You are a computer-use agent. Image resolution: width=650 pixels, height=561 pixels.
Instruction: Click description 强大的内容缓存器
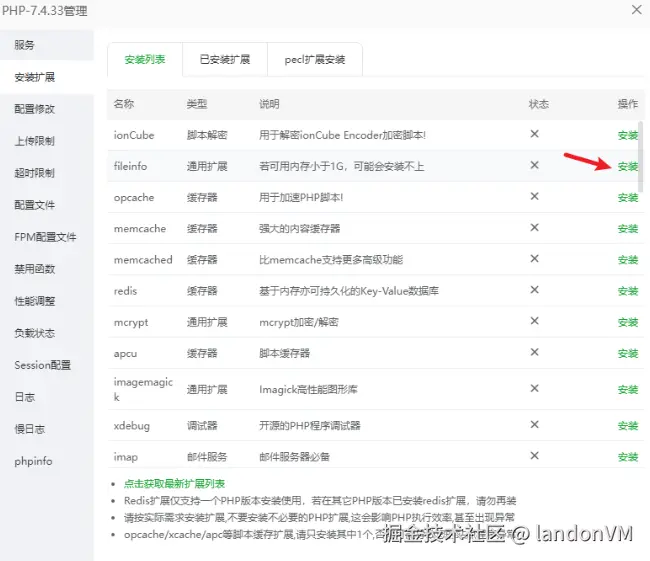[299, 228]
